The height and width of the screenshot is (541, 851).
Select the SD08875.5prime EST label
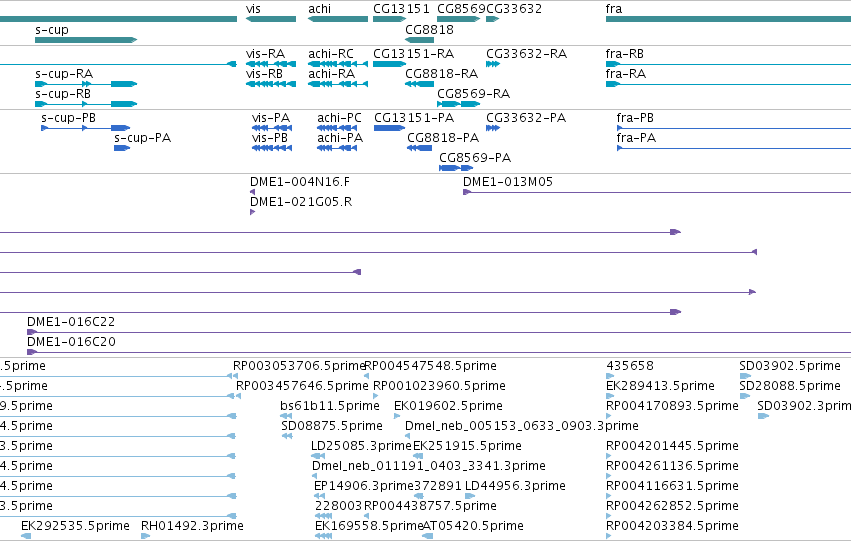pyautogui.click(x=332, y=426)
